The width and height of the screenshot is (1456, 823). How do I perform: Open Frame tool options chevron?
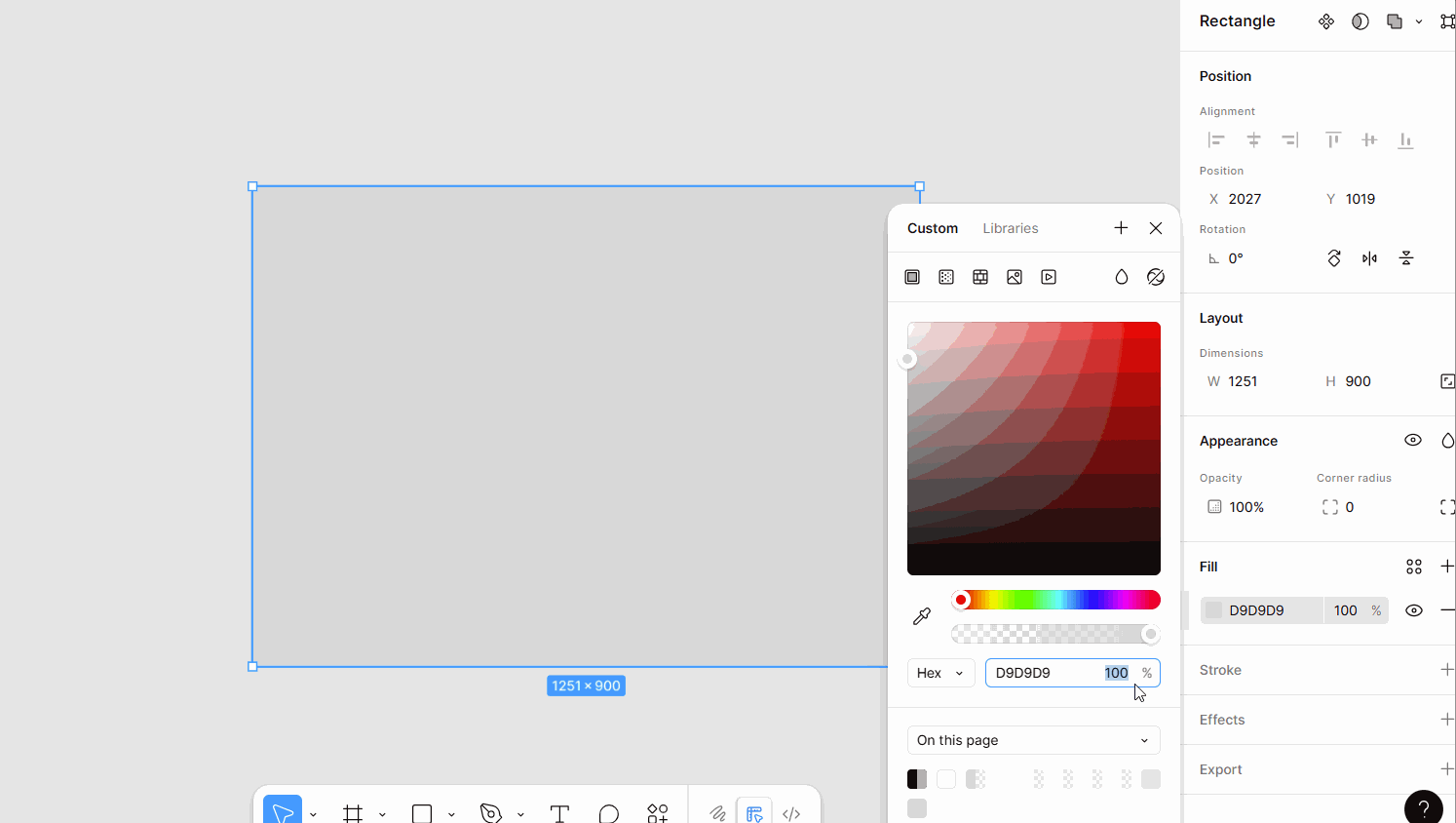(382, 814)
